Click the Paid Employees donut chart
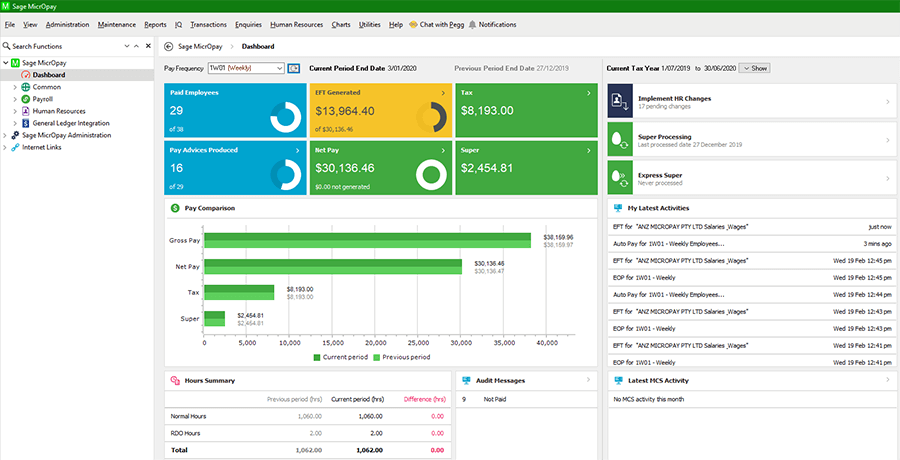This screenshot has height=460, width=900. click(x=286, y=117)
